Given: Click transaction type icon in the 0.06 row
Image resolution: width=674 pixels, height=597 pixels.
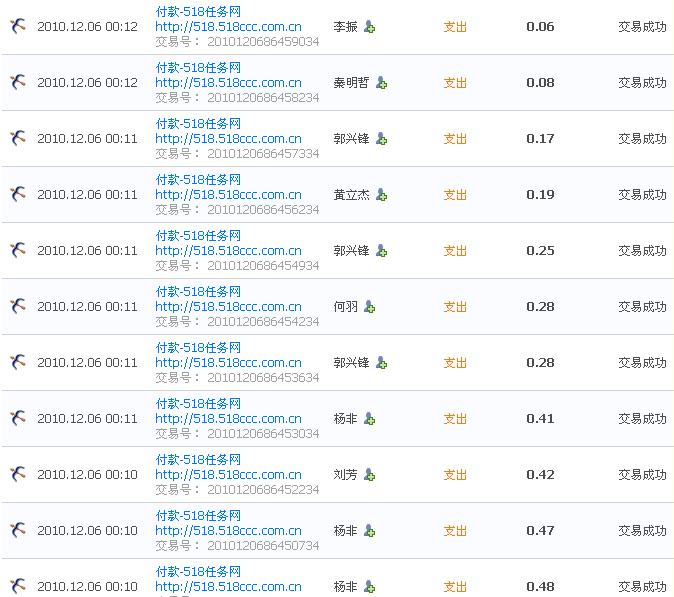Looking at the screenshot, I should point(17,26).
